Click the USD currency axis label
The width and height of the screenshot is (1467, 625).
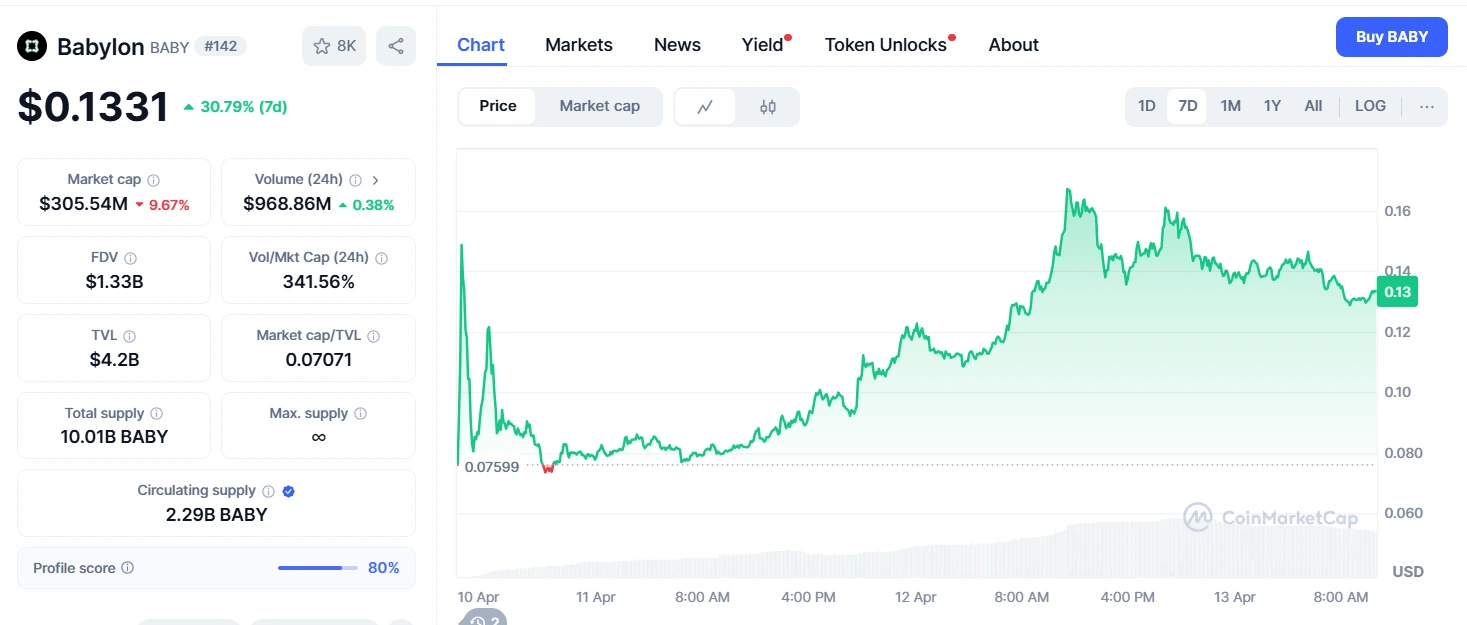[x=1408, y=571]
